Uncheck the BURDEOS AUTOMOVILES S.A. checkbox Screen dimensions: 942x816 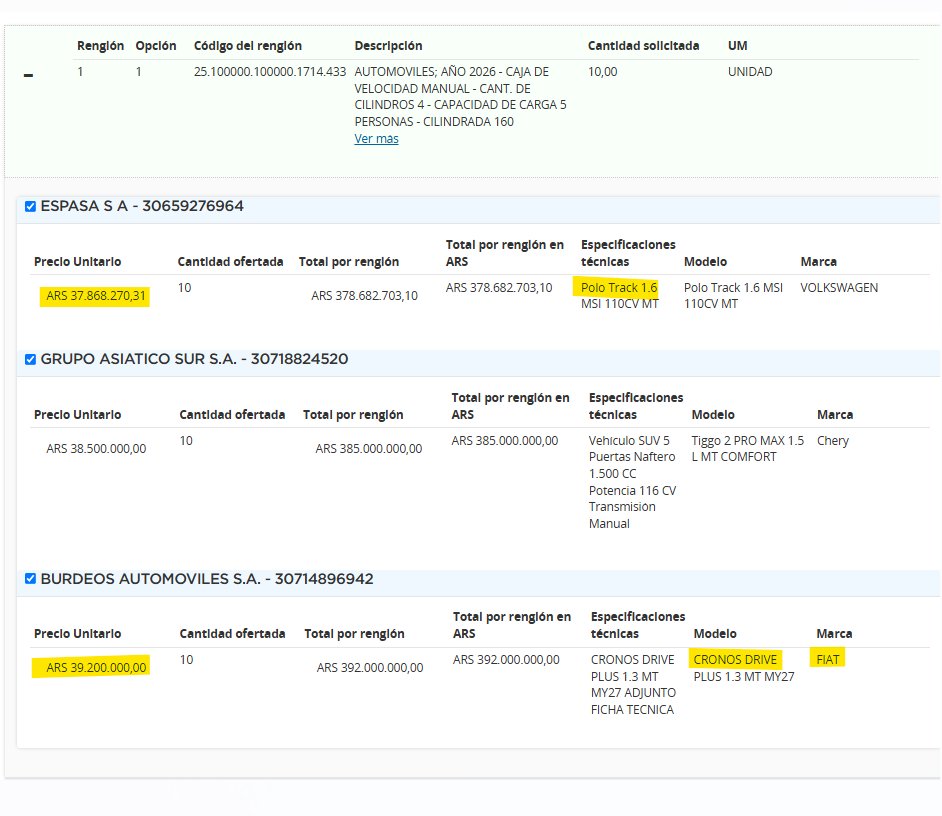click(x=30, y=579)
